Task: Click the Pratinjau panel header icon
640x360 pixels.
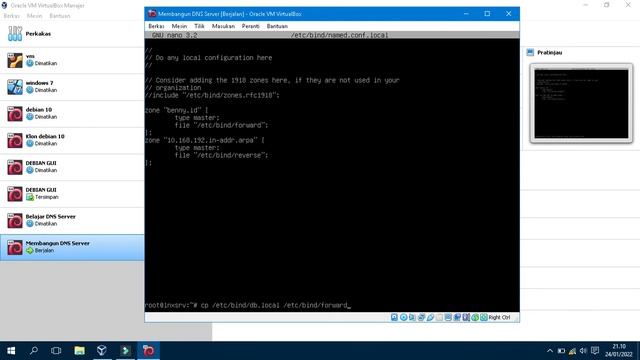Action: (x=530, y=52)
